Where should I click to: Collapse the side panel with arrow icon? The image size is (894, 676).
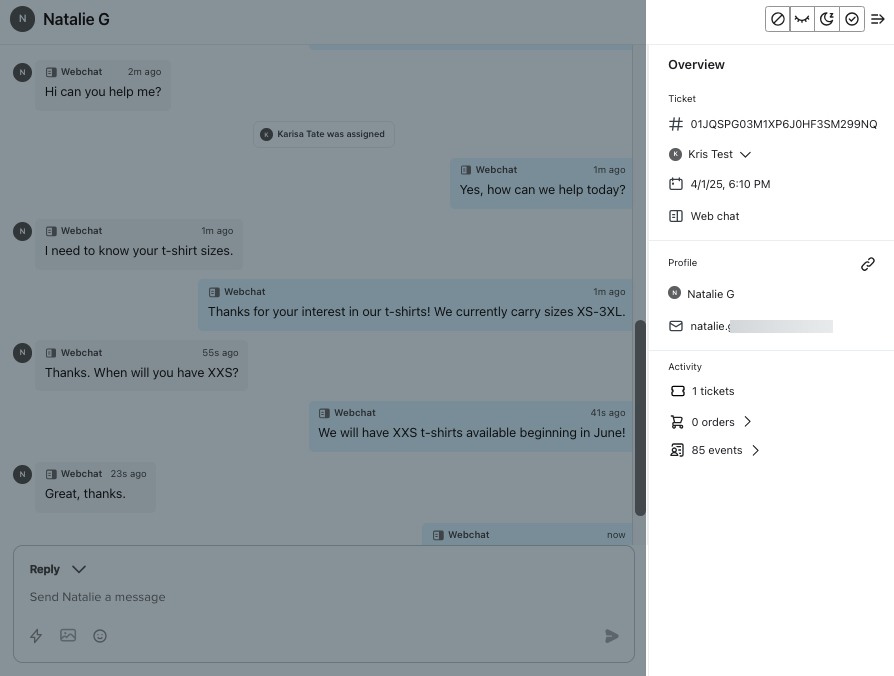click(x=878, y=19)
